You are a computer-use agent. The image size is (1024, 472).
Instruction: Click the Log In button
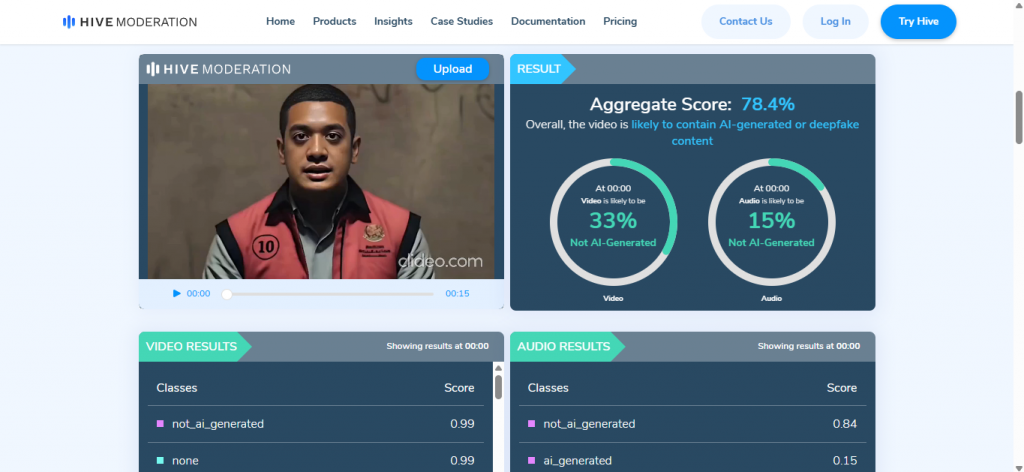(x=835, y=21)
